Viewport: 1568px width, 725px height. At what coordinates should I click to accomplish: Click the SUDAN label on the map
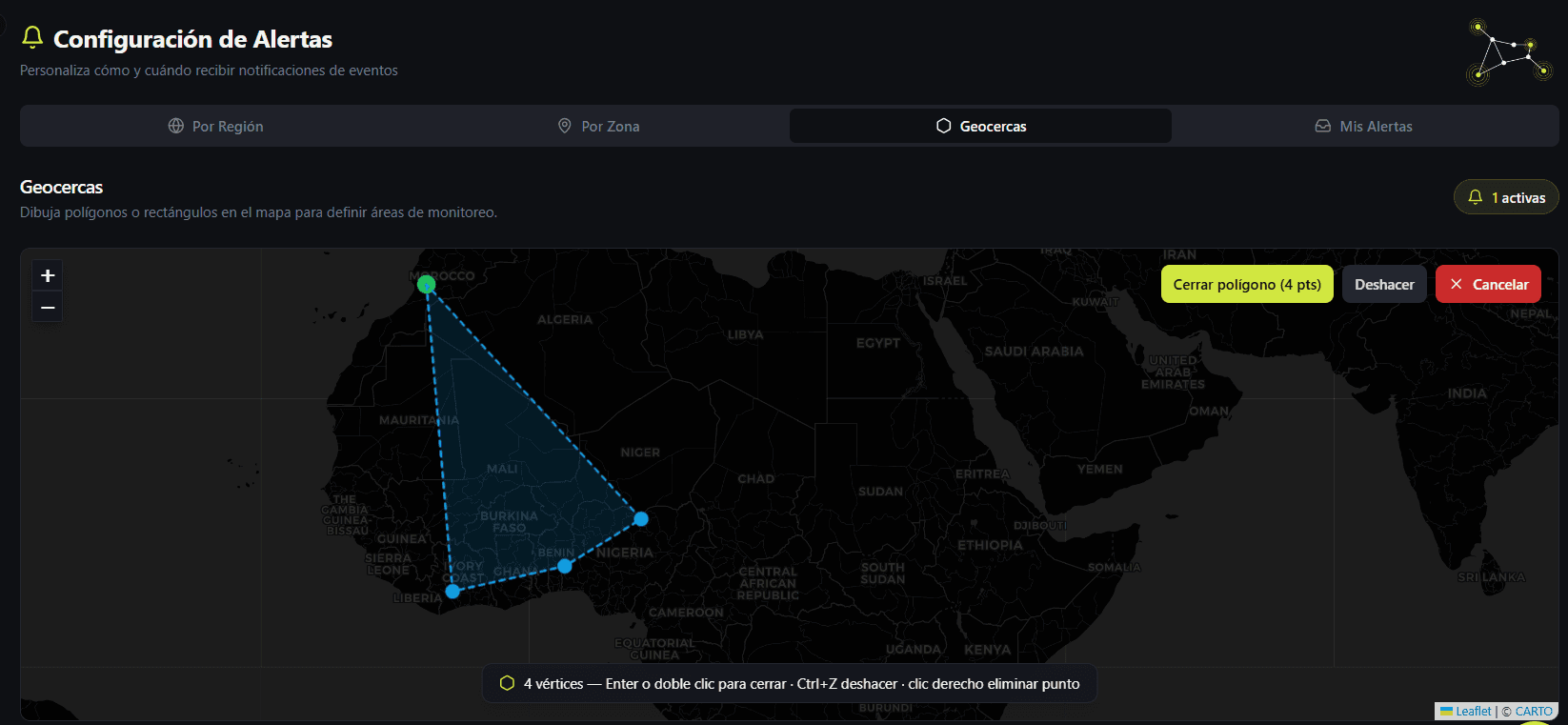point(880,492)
